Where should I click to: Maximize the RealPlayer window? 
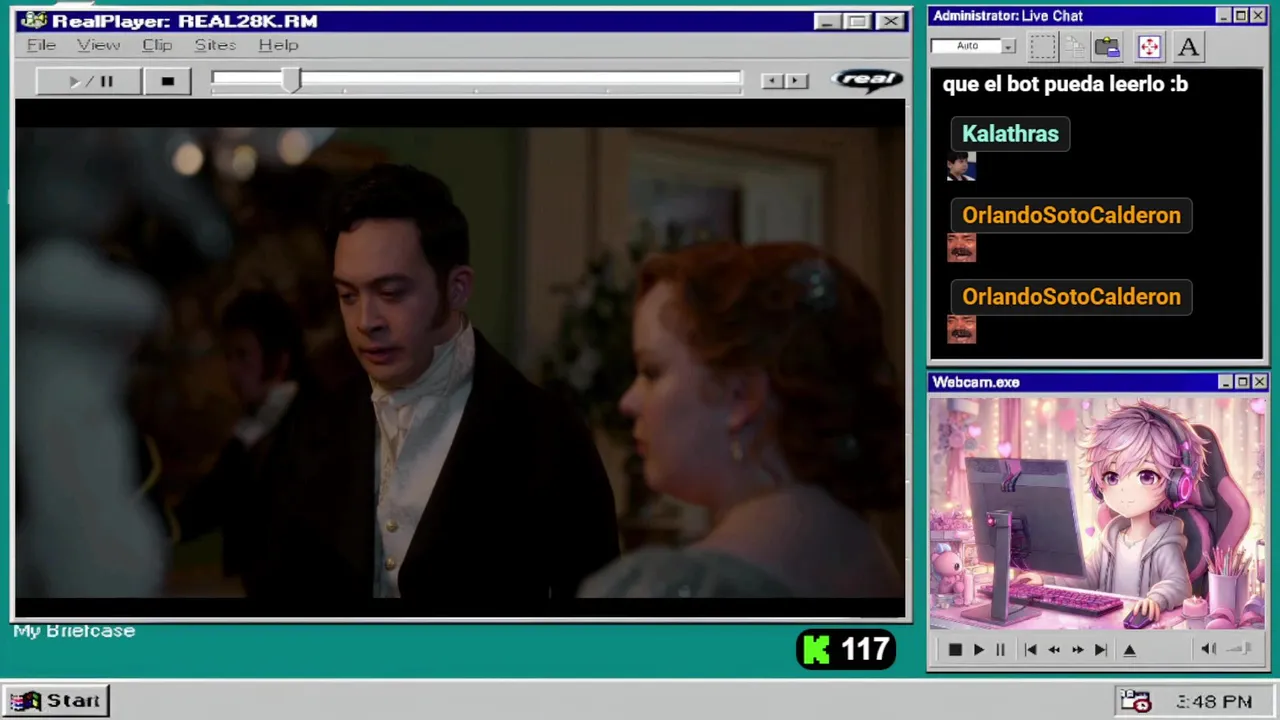coord(857,21)
